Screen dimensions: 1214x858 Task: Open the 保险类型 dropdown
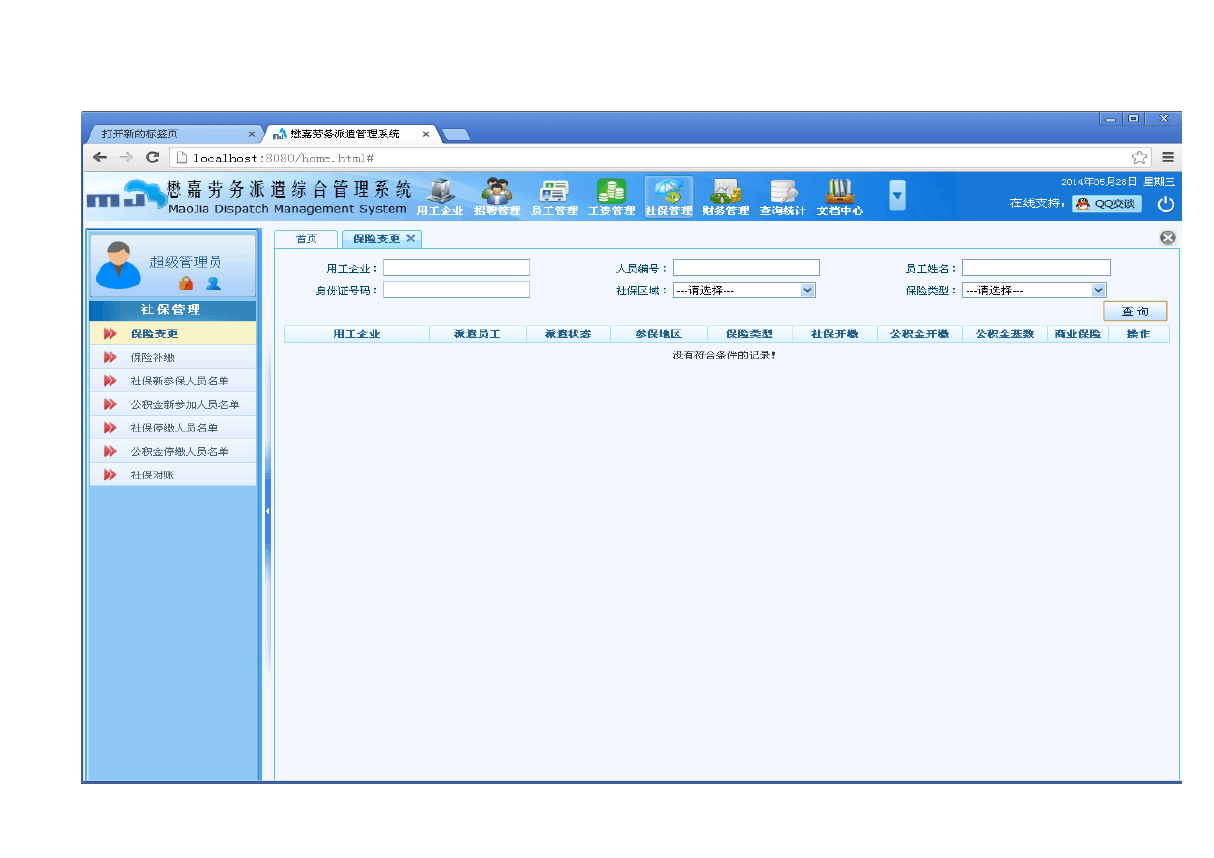tap(1034, 290)
